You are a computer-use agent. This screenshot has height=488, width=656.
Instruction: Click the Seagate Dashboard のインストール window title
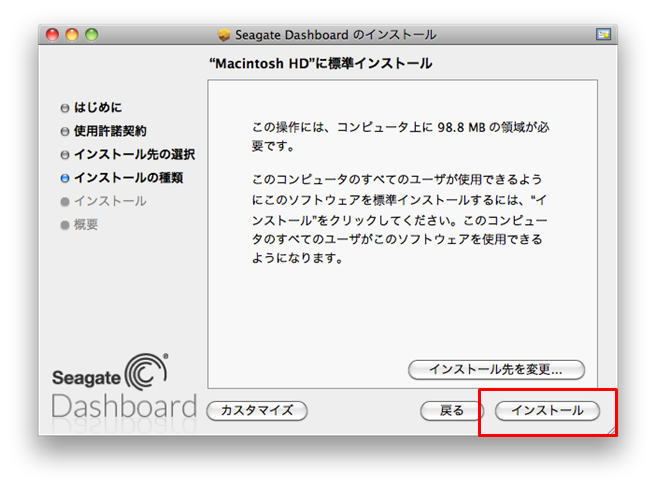[x=336, y=35]
